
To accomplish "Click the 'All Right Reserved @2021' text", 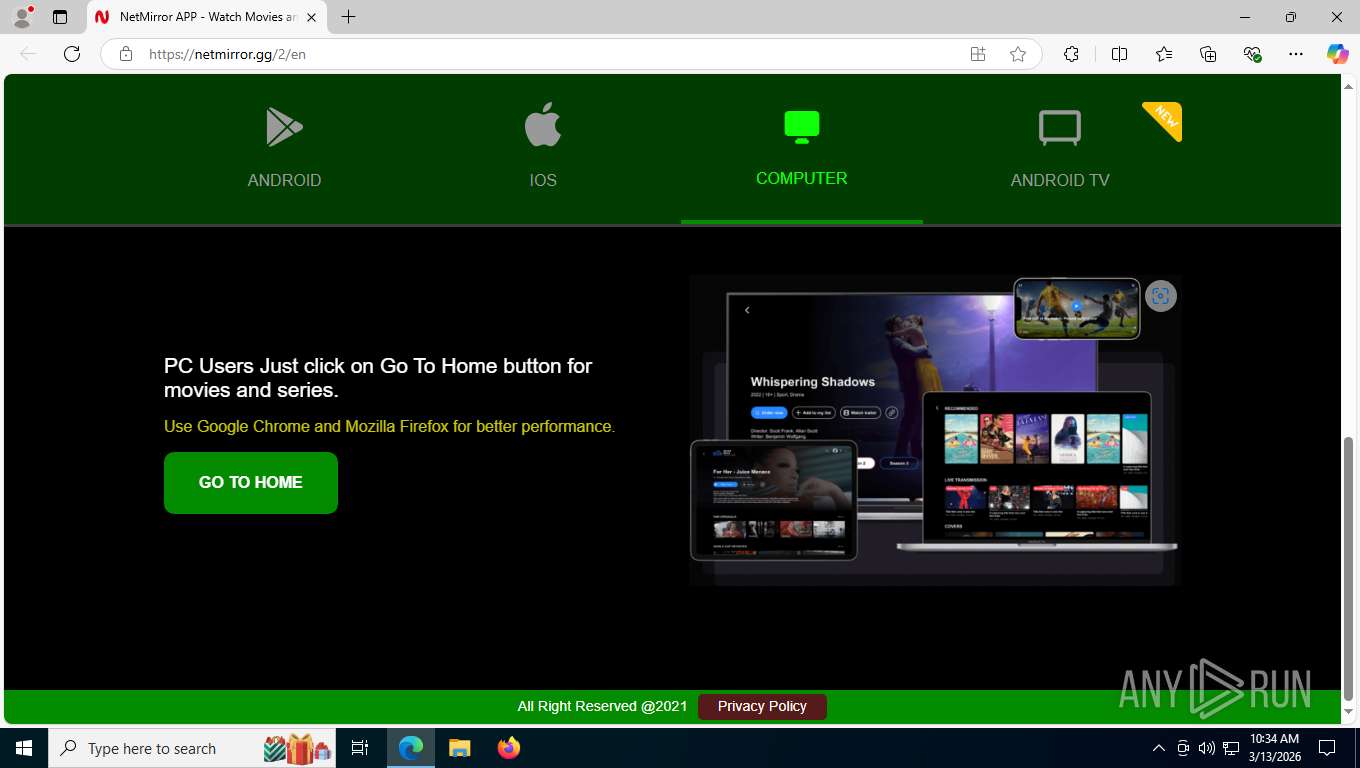I will pos(602,706).
